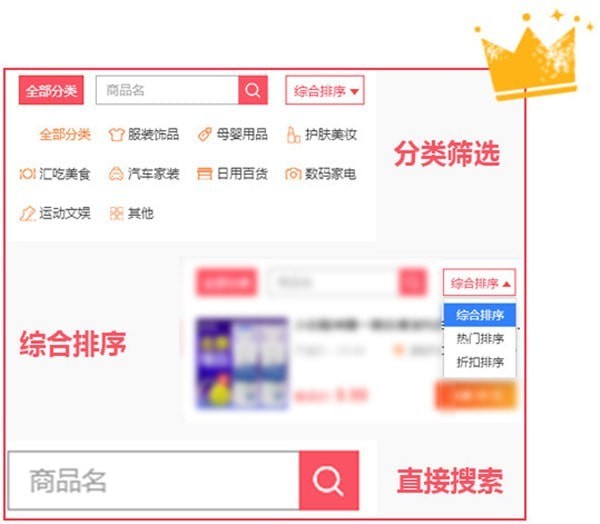
Task: Select the sneaker icon for 运动文娱
Action: pyautogui.click(x=27, y=214)
